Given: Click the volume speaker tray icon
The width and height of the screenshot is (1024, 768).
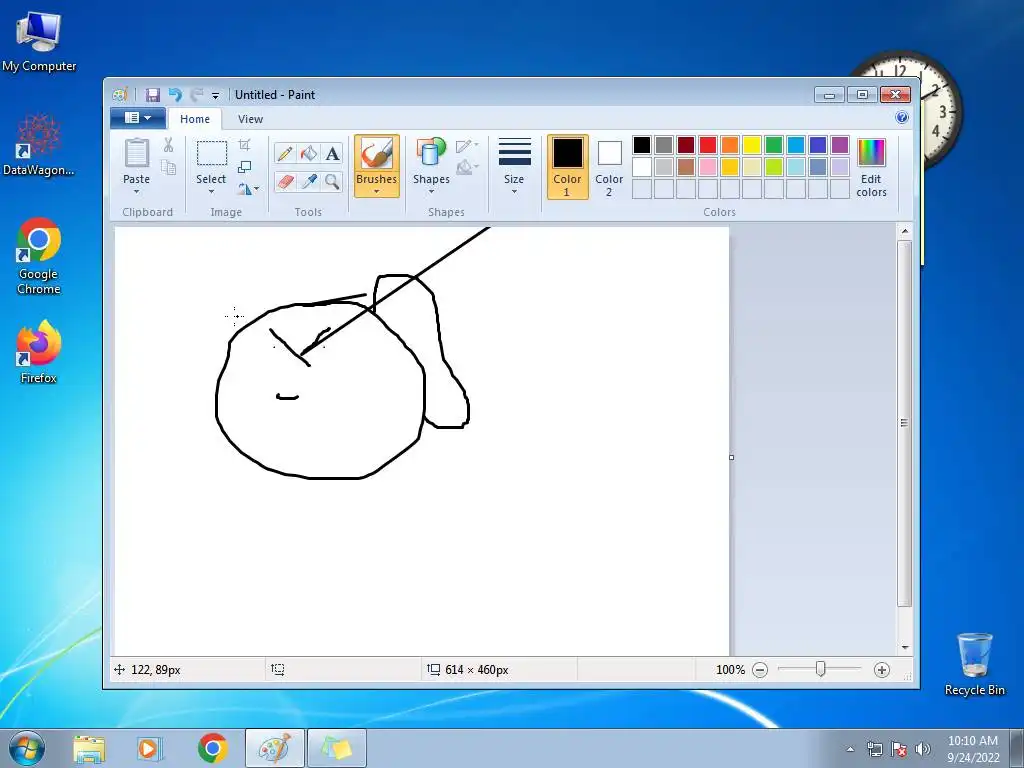Looking at the screenshot, I should (x=923, y=749).
